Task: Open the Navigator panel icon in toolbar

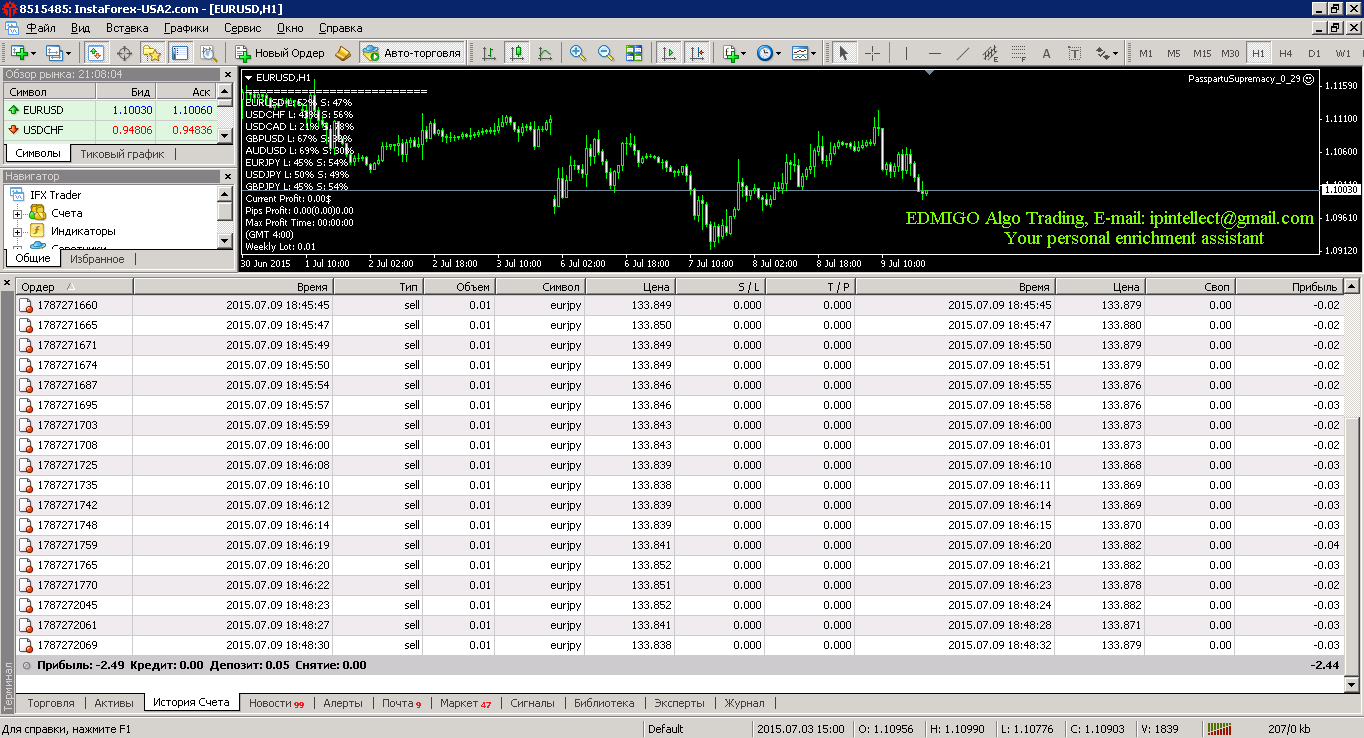Action: pyautogui.click(x=153, y=53)
